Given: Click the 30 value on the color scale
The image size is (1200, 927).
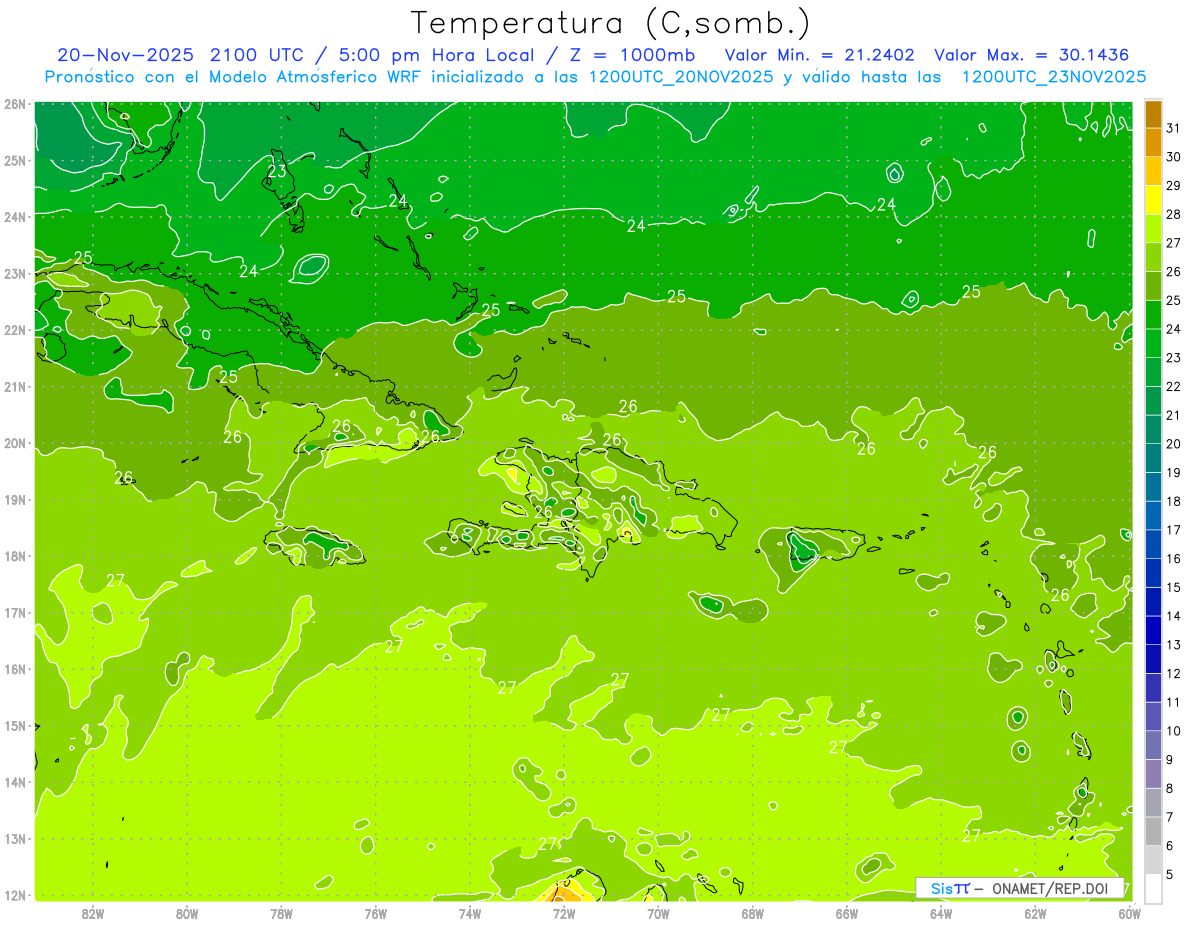Looking at the screenshot, I should point(1173,157).
